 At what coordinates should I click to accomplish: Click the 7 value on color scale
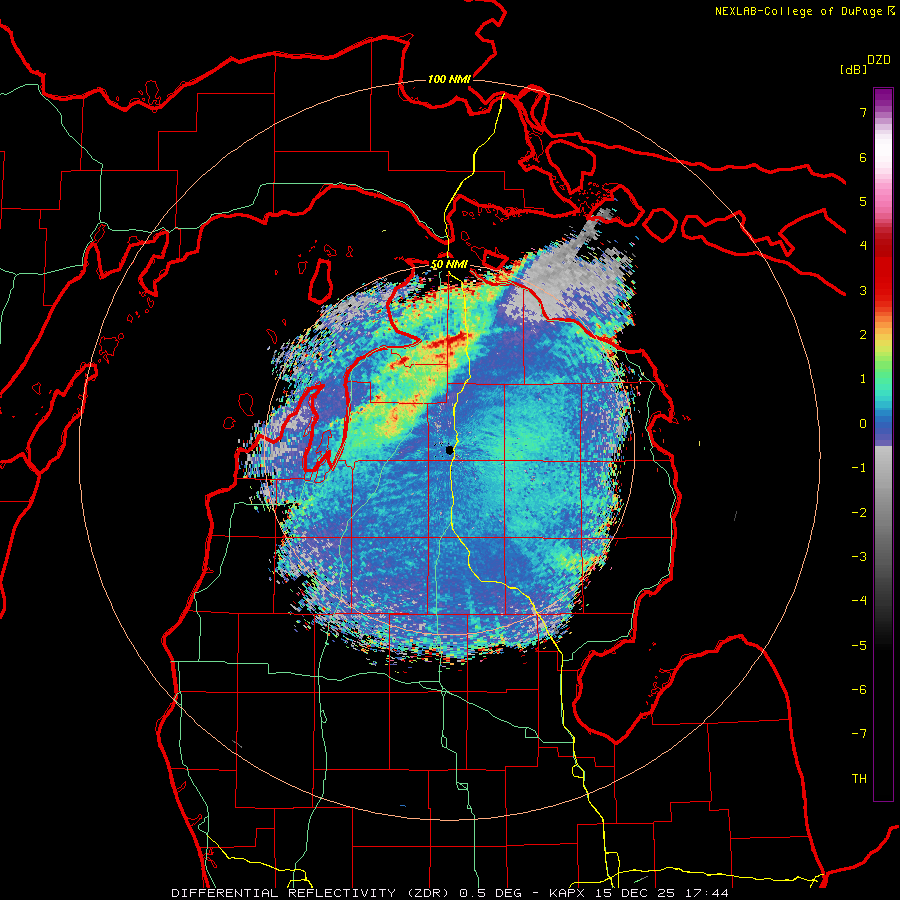coord(863,112)
